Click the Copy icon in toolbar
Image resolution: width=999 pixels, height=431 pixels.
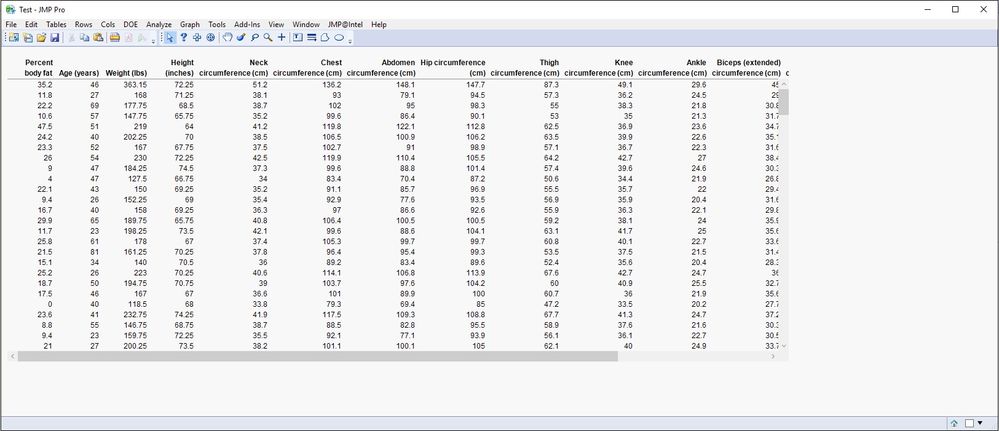pyautogui.click(x=85, y=38)
